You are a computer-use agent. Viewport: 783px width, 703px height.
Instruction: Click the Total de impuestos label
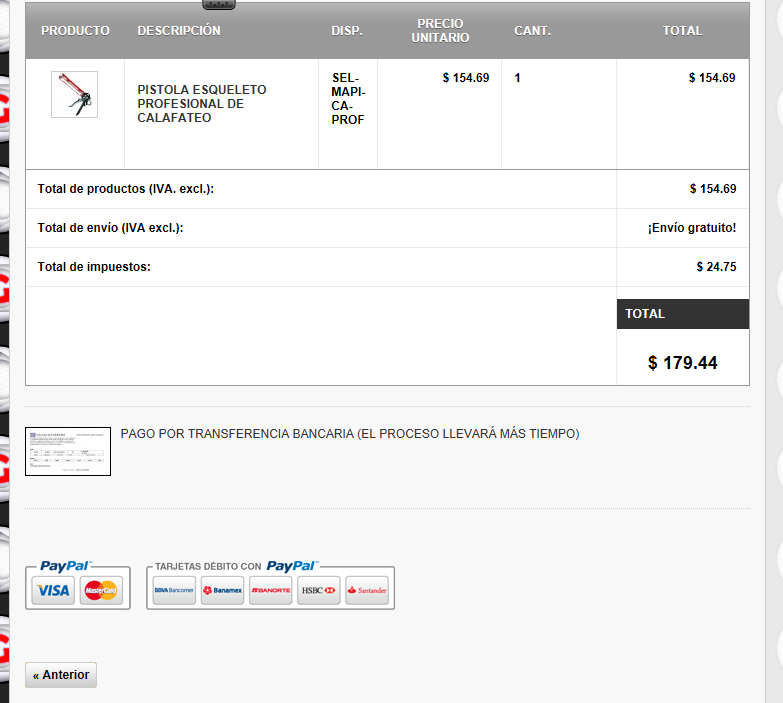[94, 267]
